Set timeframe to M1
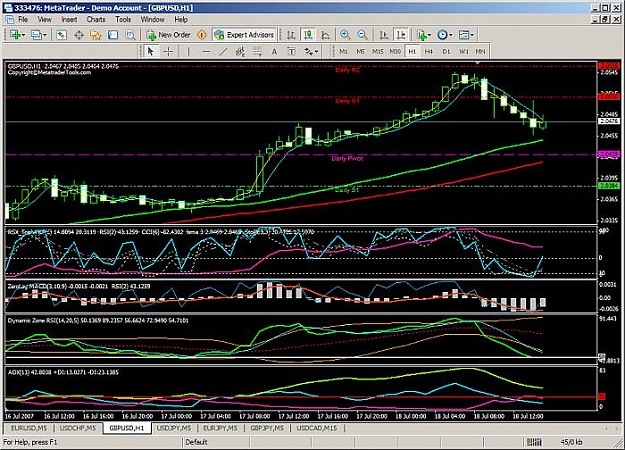Screen dimensions: 625x450 point(343,51)
